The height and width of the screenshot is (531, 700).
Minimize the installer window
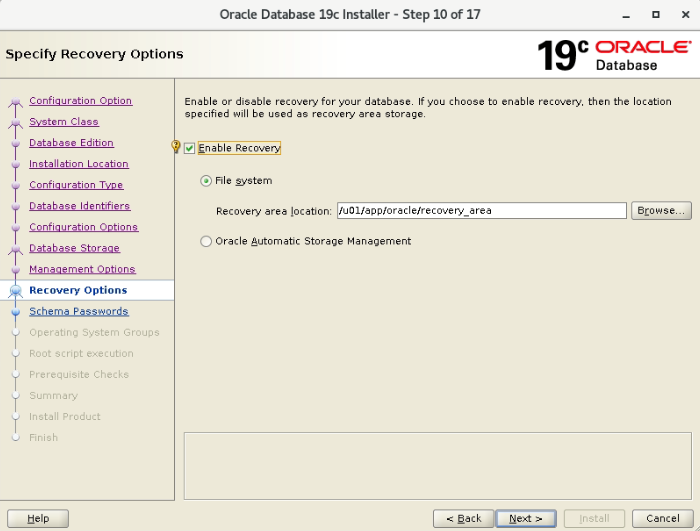[626, 15]
